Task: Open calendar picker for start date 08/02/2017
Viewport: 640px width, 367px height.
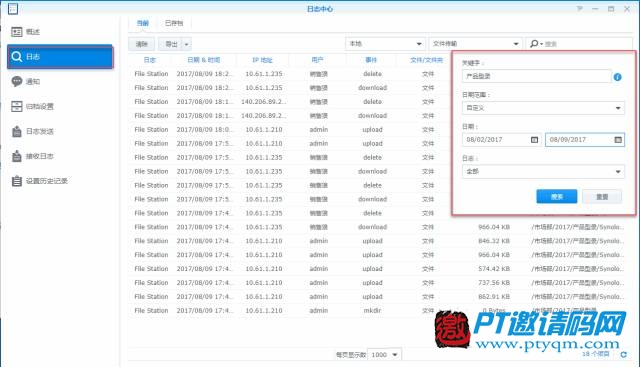Action: [534, 140]
